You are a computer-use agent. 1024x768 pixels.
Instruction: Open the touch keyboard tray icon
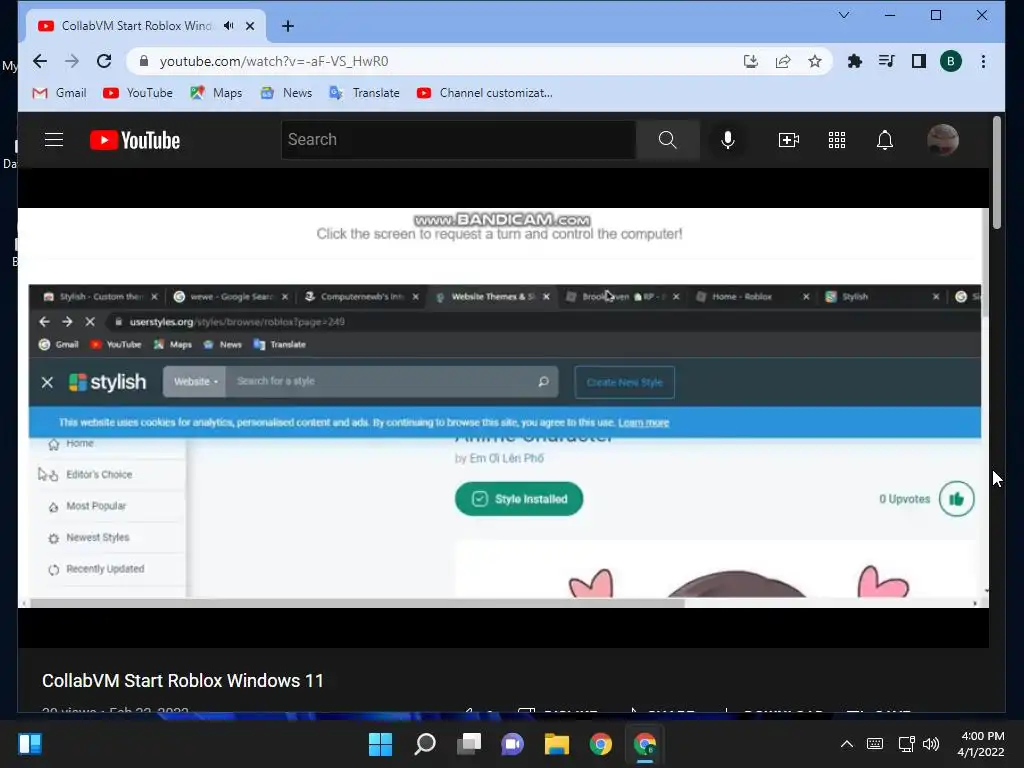coord(875,744)
